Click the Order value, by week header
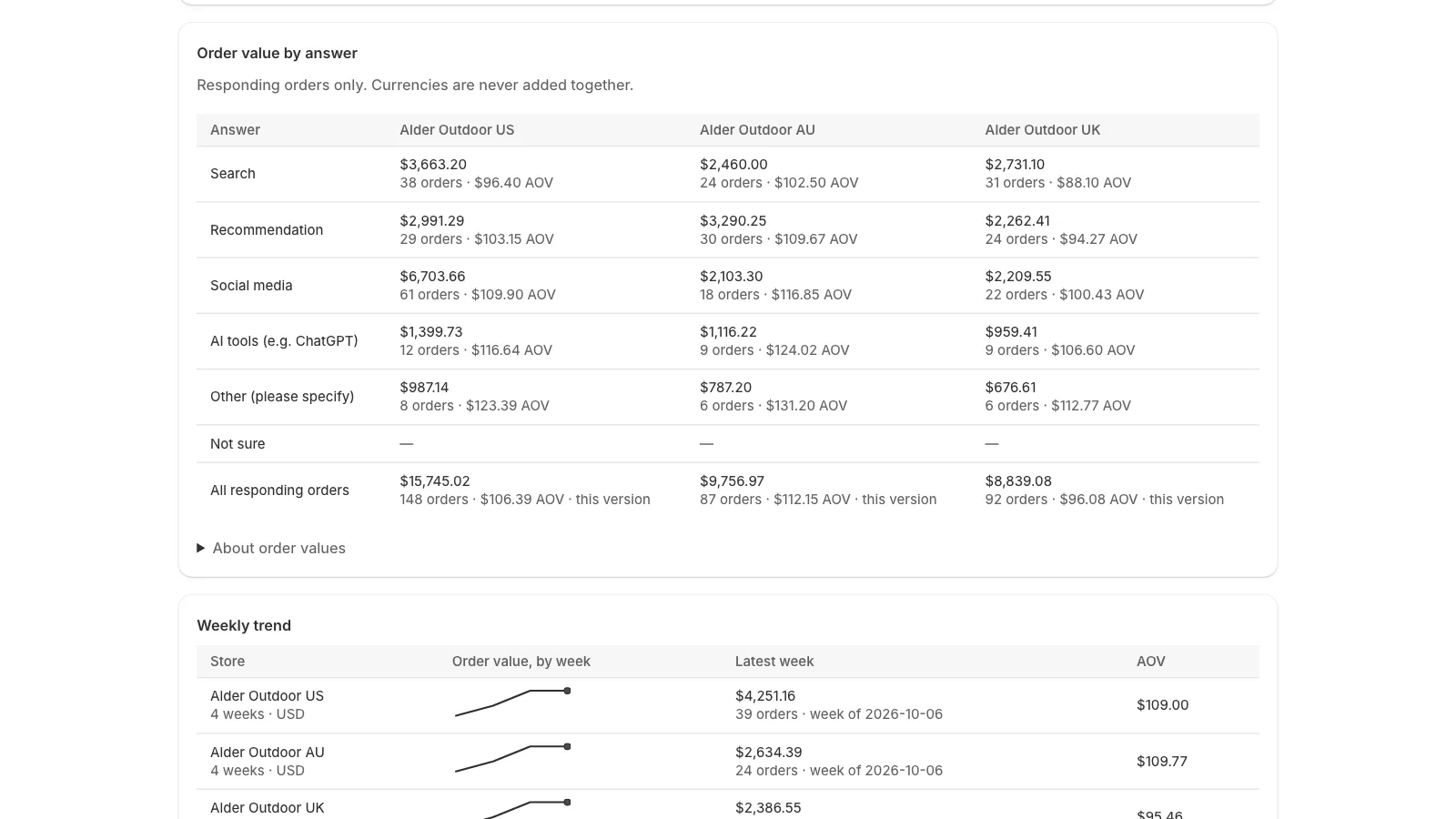 (521, 662)
